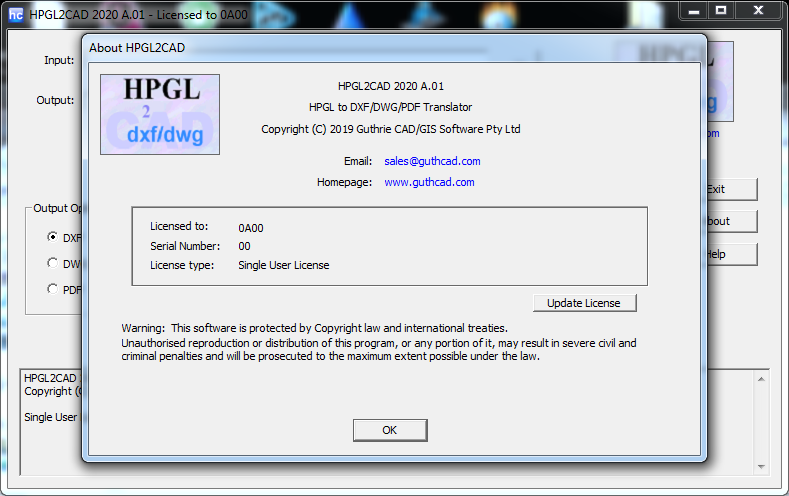Click the Copyright 2019 Guthrie CAD/GIS line
Image resolution: width=789 pixels, height=496 pixels.
tap(390, 129)
